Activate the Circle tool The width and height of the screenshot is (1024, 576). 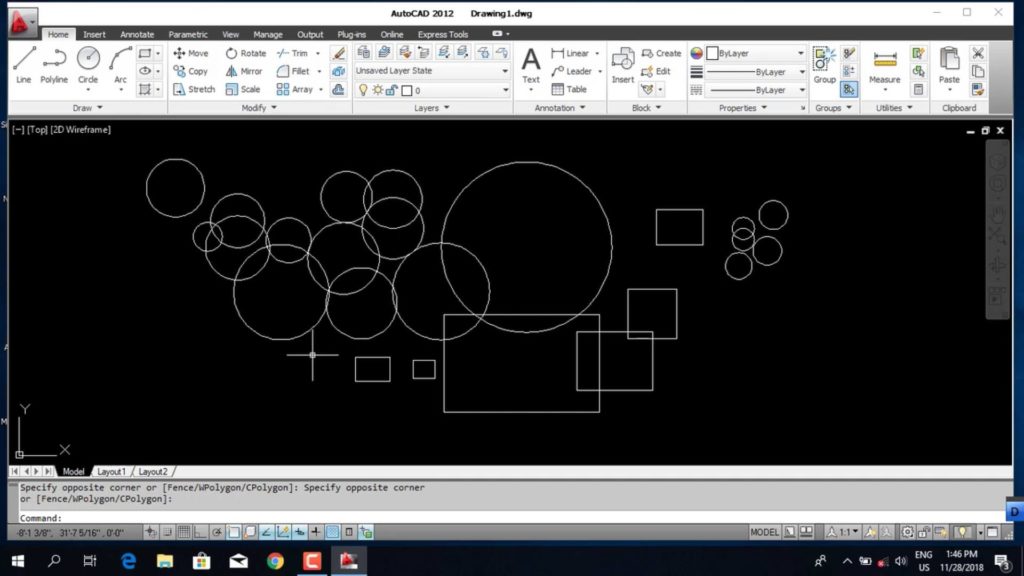[x=88, y=65]
